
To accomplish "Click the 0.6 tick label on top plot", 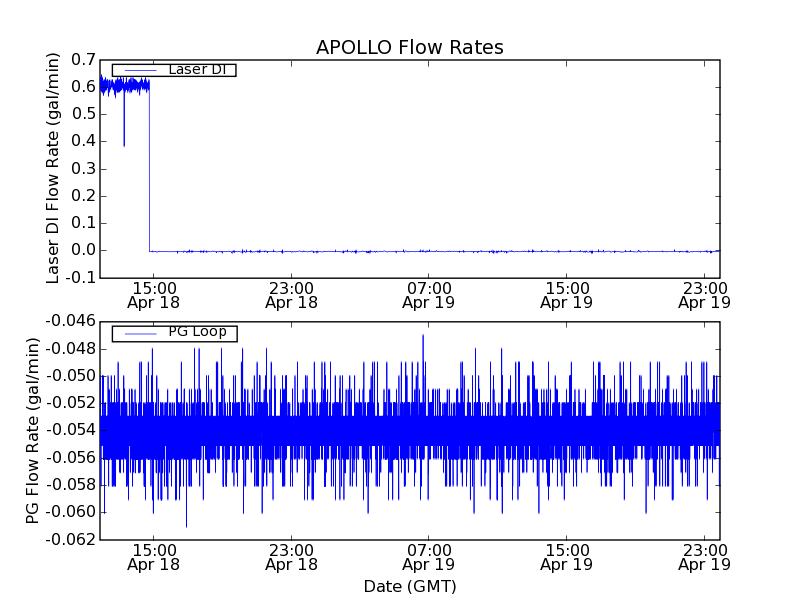I will (83, 87).
